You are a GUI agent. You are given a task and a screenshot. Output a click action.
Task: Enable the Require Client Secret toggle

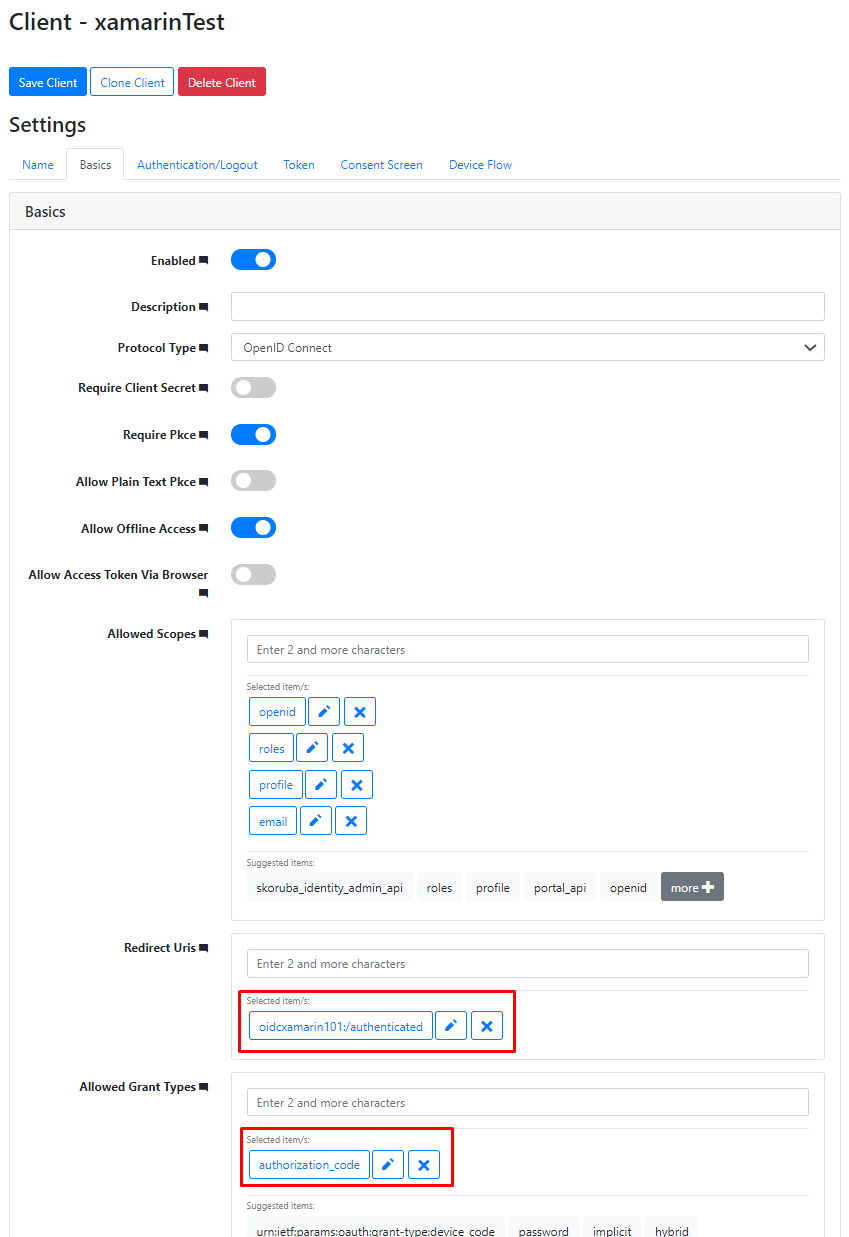[253, 387]
